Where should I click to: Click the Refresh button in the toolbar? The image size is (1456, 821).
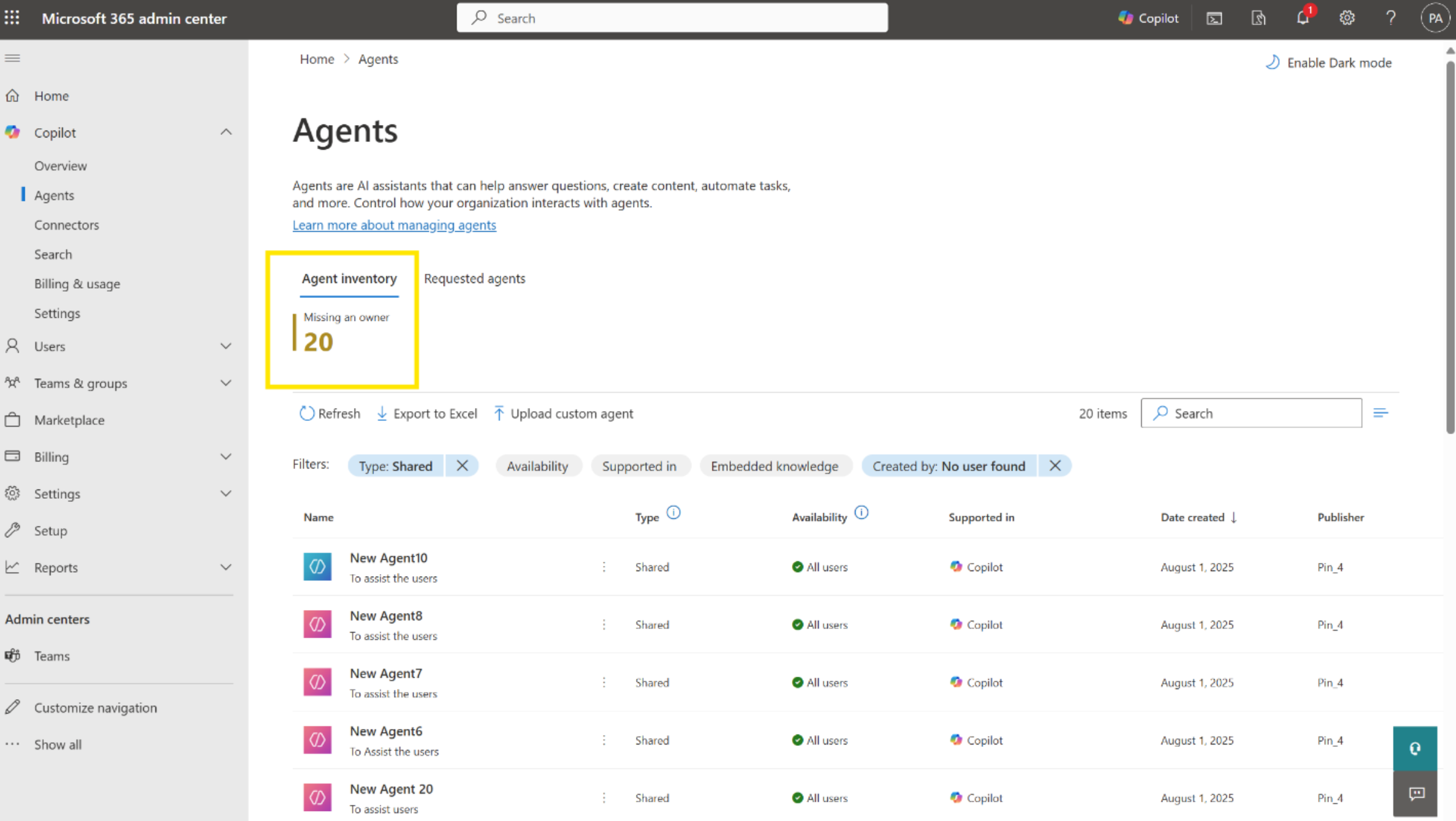click(x=330, y=414)
